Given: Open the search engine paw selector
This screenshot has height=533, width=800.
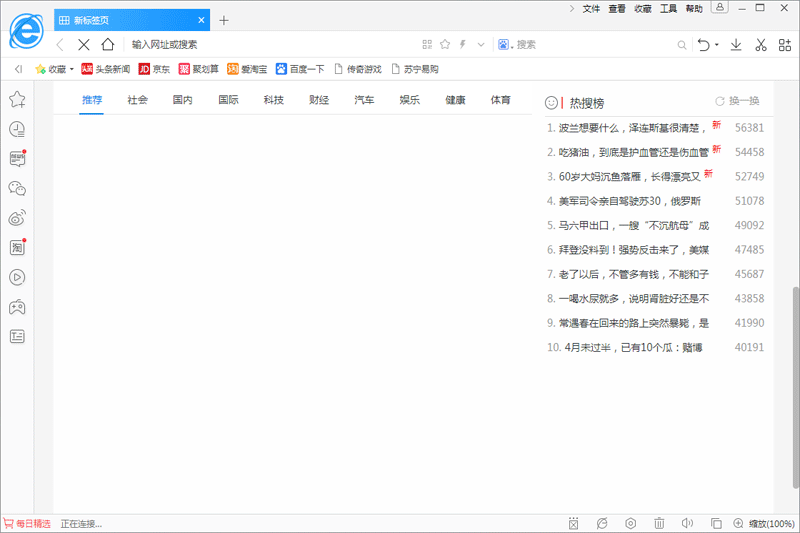Looking at the screenshot, I should pos(505,45).
